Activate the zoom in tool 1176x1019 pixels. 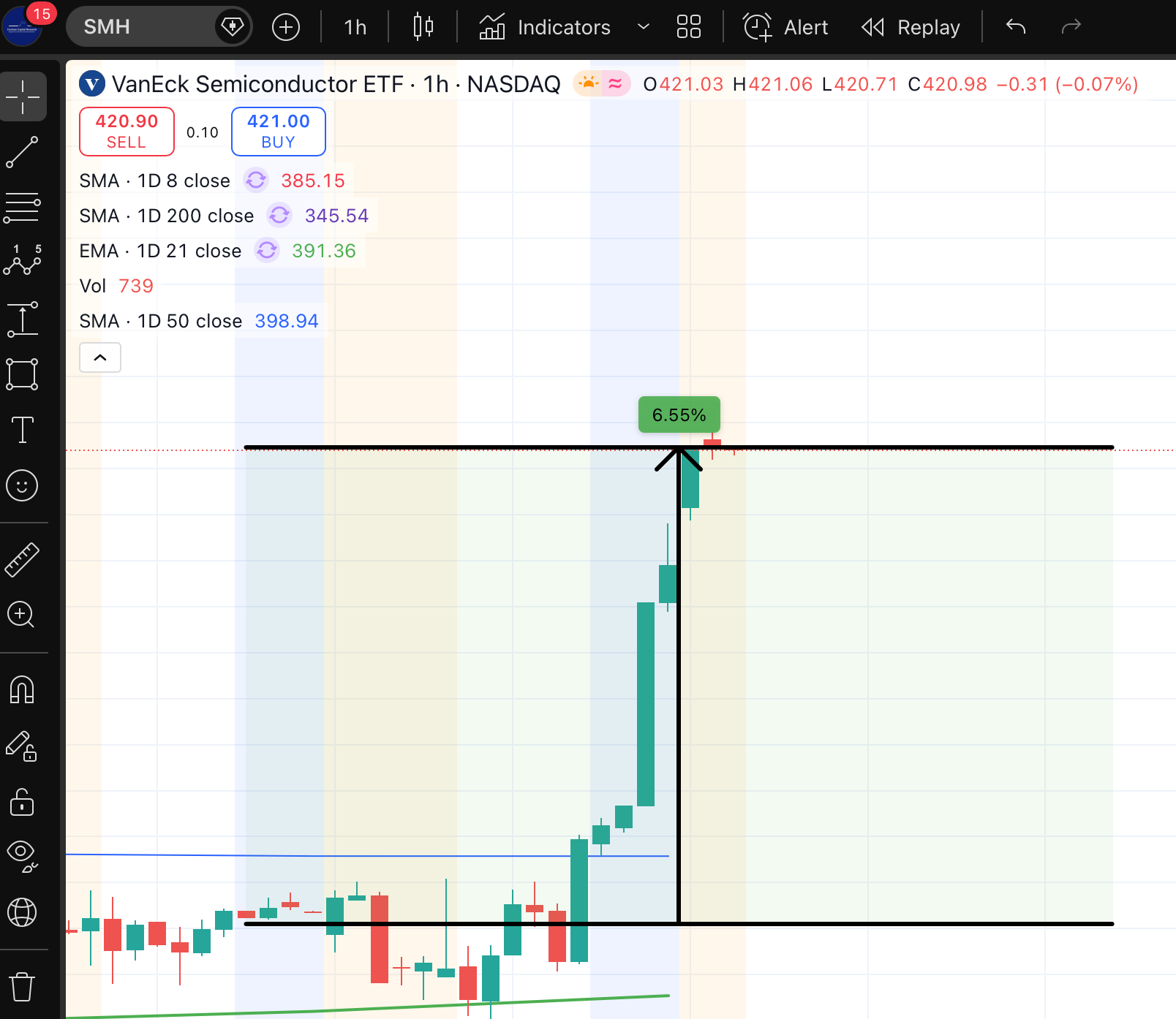coord(23,615)
